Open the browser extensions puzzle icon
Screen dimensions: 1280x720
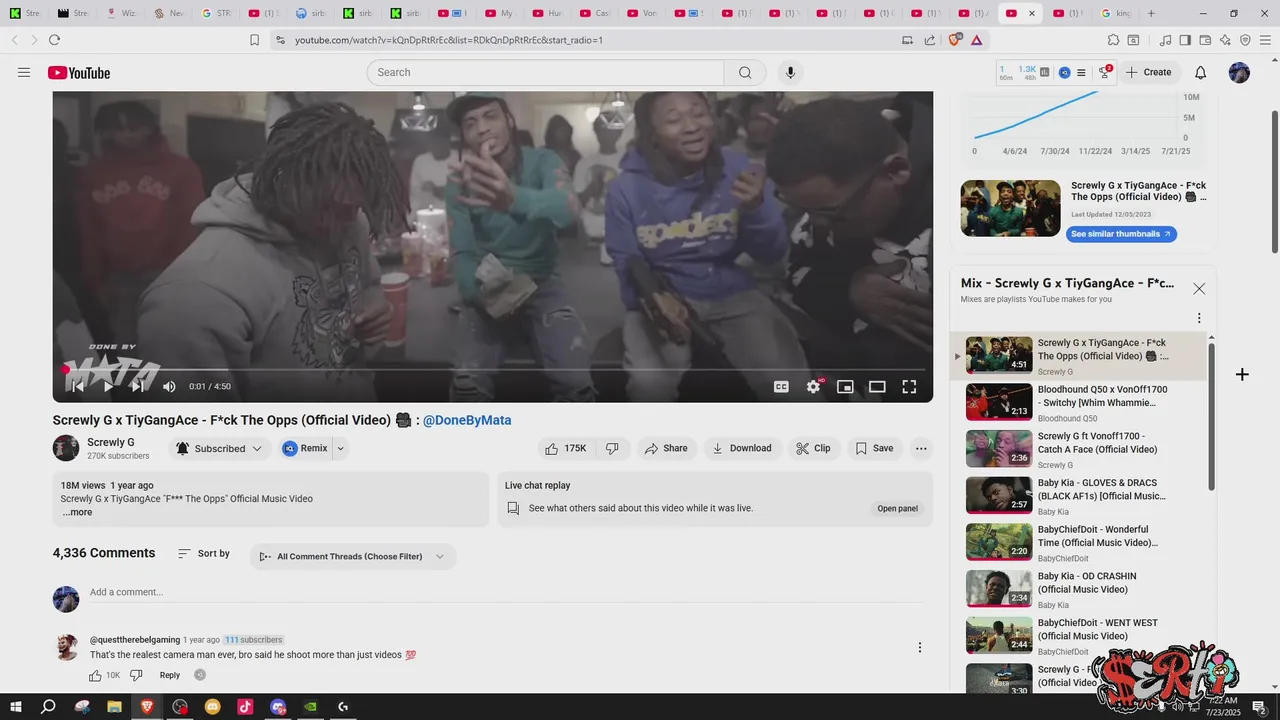tap(1113, 40)
